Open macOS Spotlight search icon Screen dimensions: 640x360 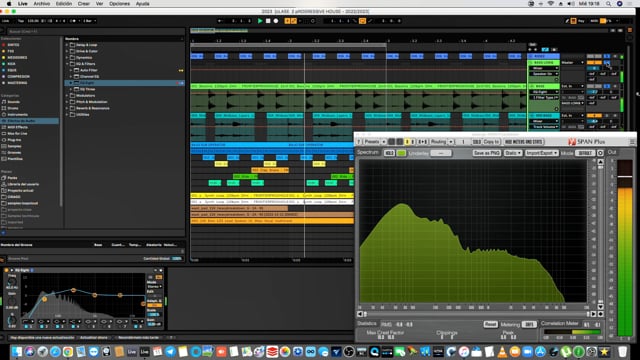[x=609, y=4]
